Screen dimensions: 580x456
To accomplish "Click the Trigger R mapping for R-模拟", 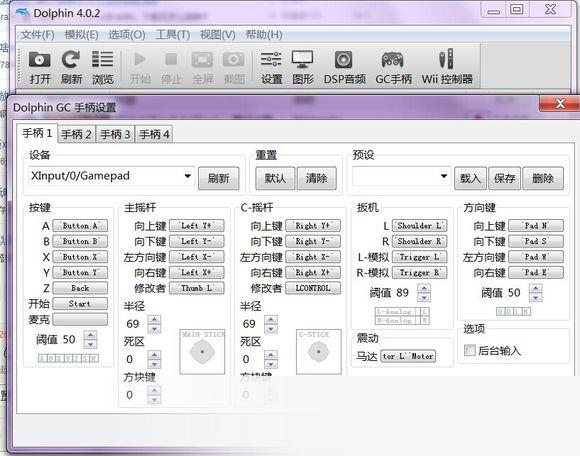I will click(x=419, y=272).
